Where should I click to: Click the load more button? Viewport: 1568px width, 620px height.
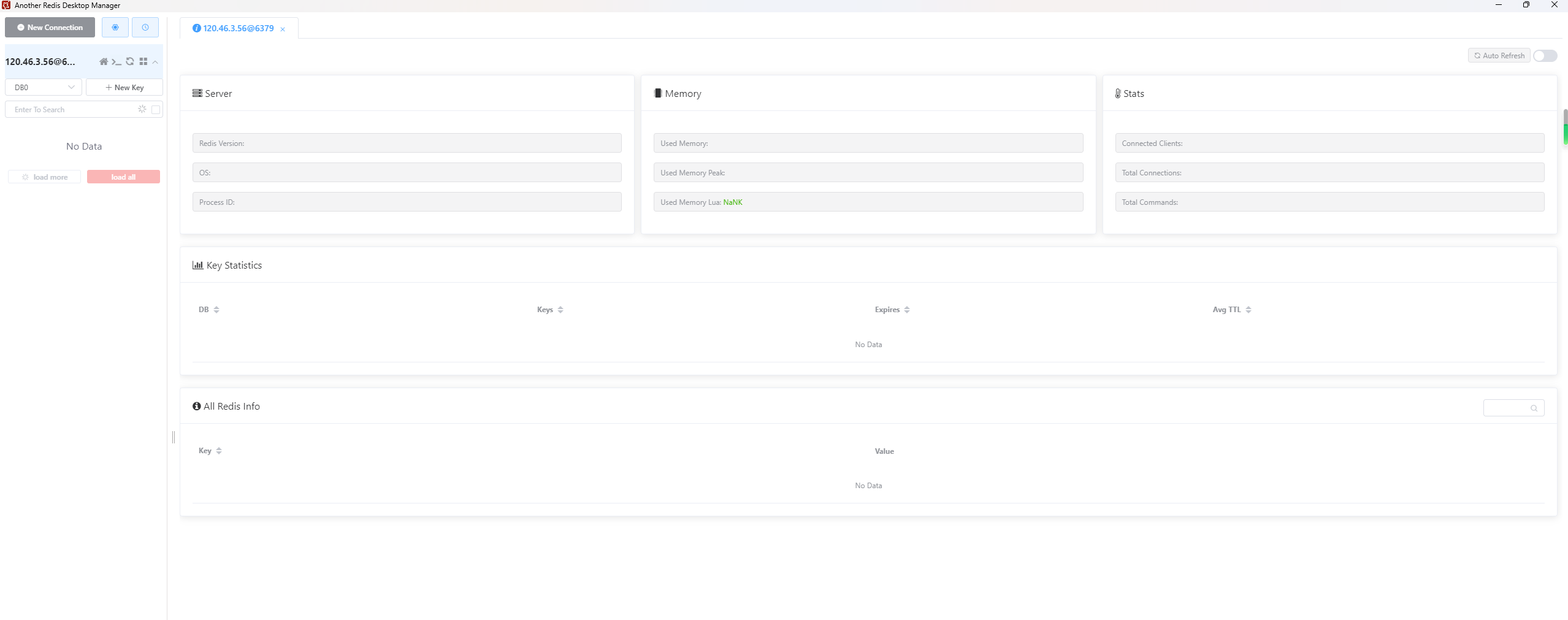[x=44, y=177]
